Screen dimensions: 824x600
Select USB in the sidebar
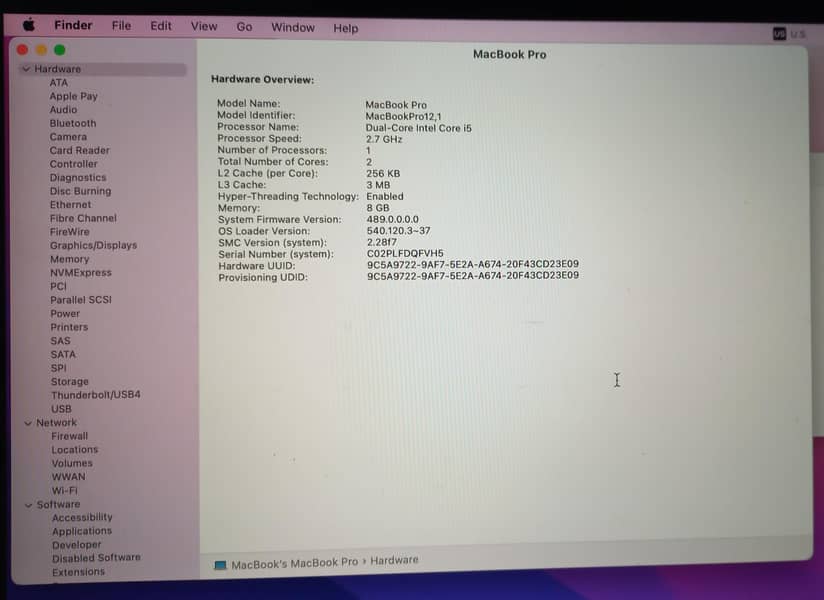[61, 409]
